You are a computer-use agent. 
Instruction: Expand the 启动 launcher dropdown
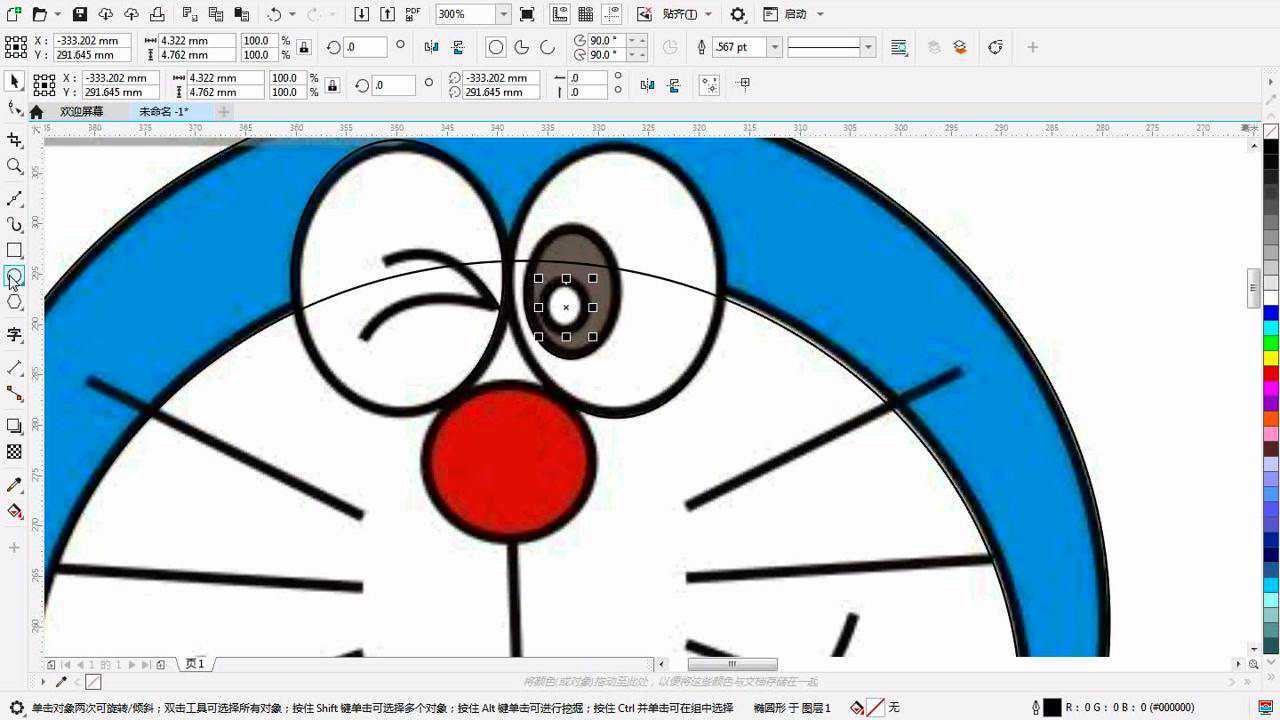(820, 14)
